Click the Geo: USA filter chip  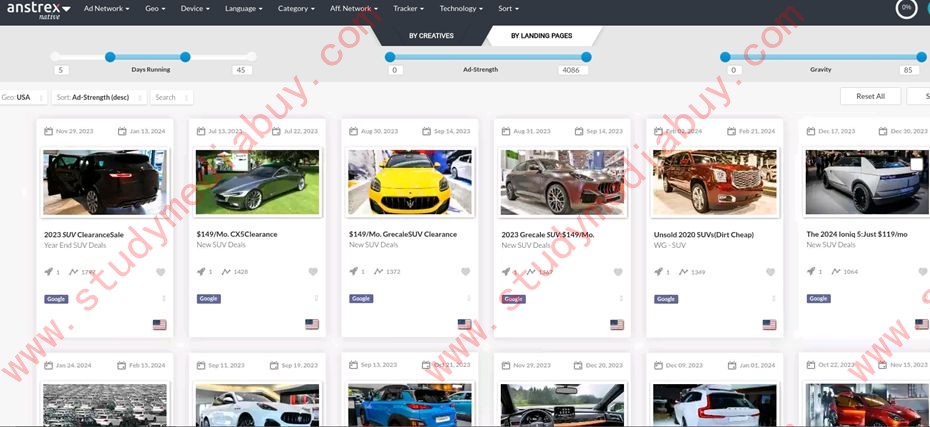click(23, 97)
